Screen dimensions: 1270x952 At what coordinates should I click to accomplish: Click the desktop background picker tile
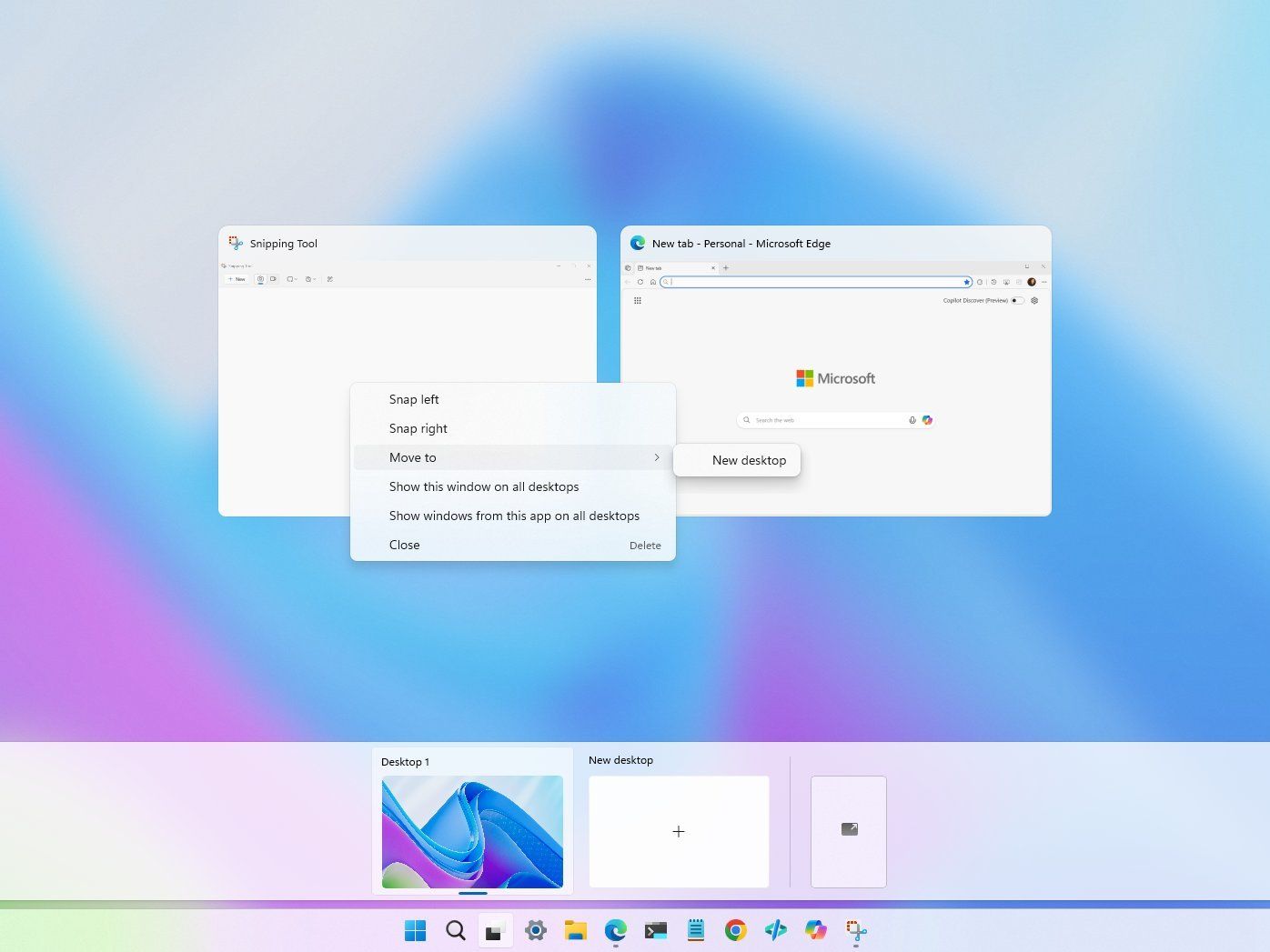pos(849,831)
